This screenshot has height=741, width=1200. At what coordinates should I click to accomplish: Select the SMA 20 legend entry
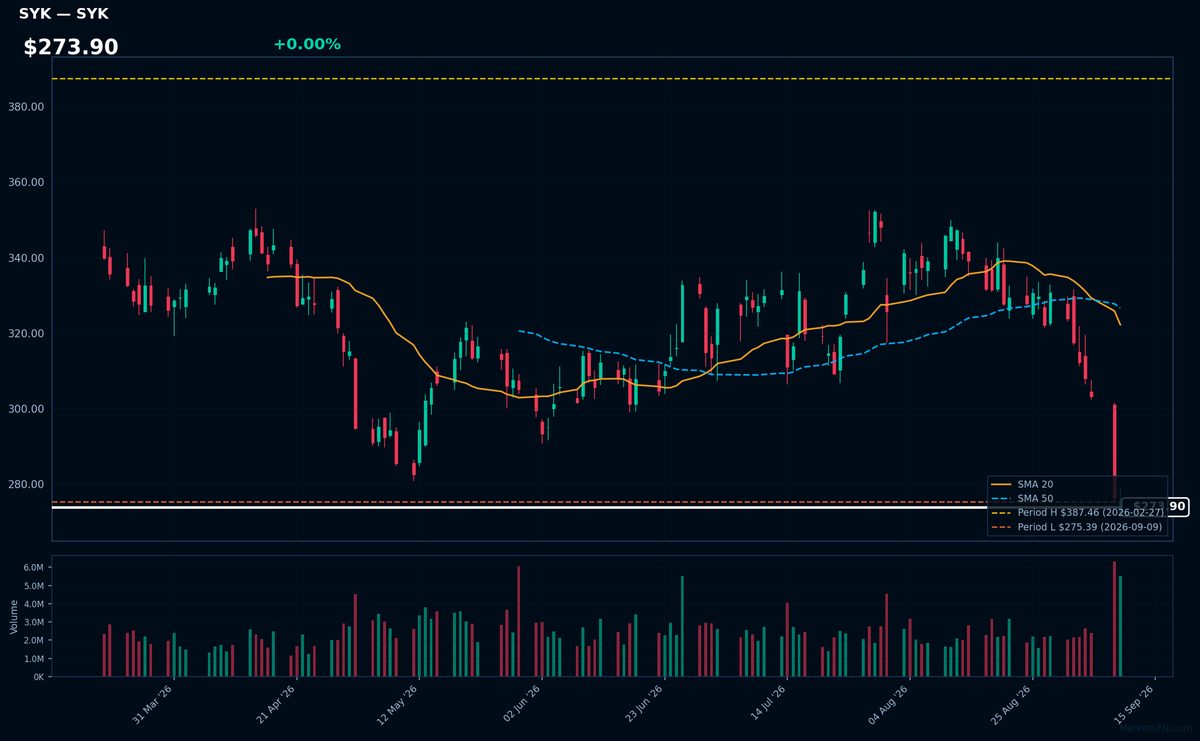tap(1021, 484)
